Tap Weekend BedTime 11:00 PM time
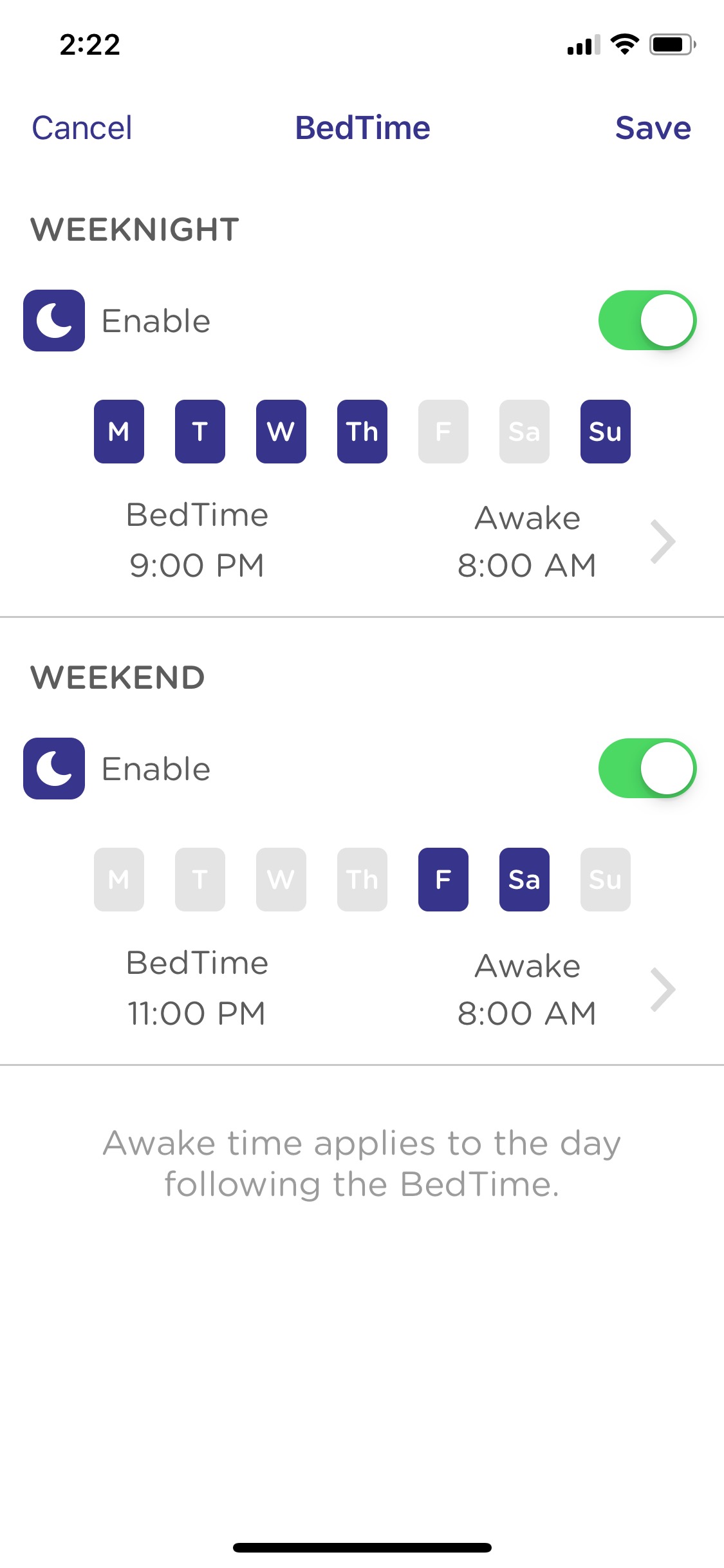Viewport: 724px width, 1568px height. click(197, 1013)
